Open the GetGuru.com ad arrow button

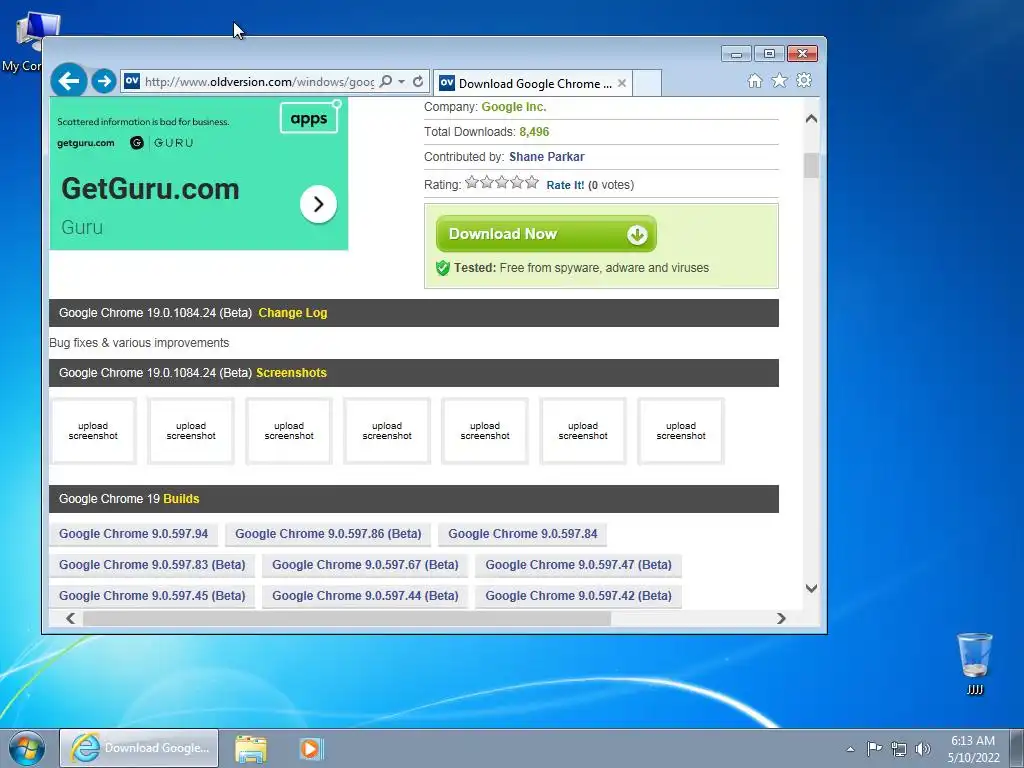pyautogui.click(x=318, y=204)
